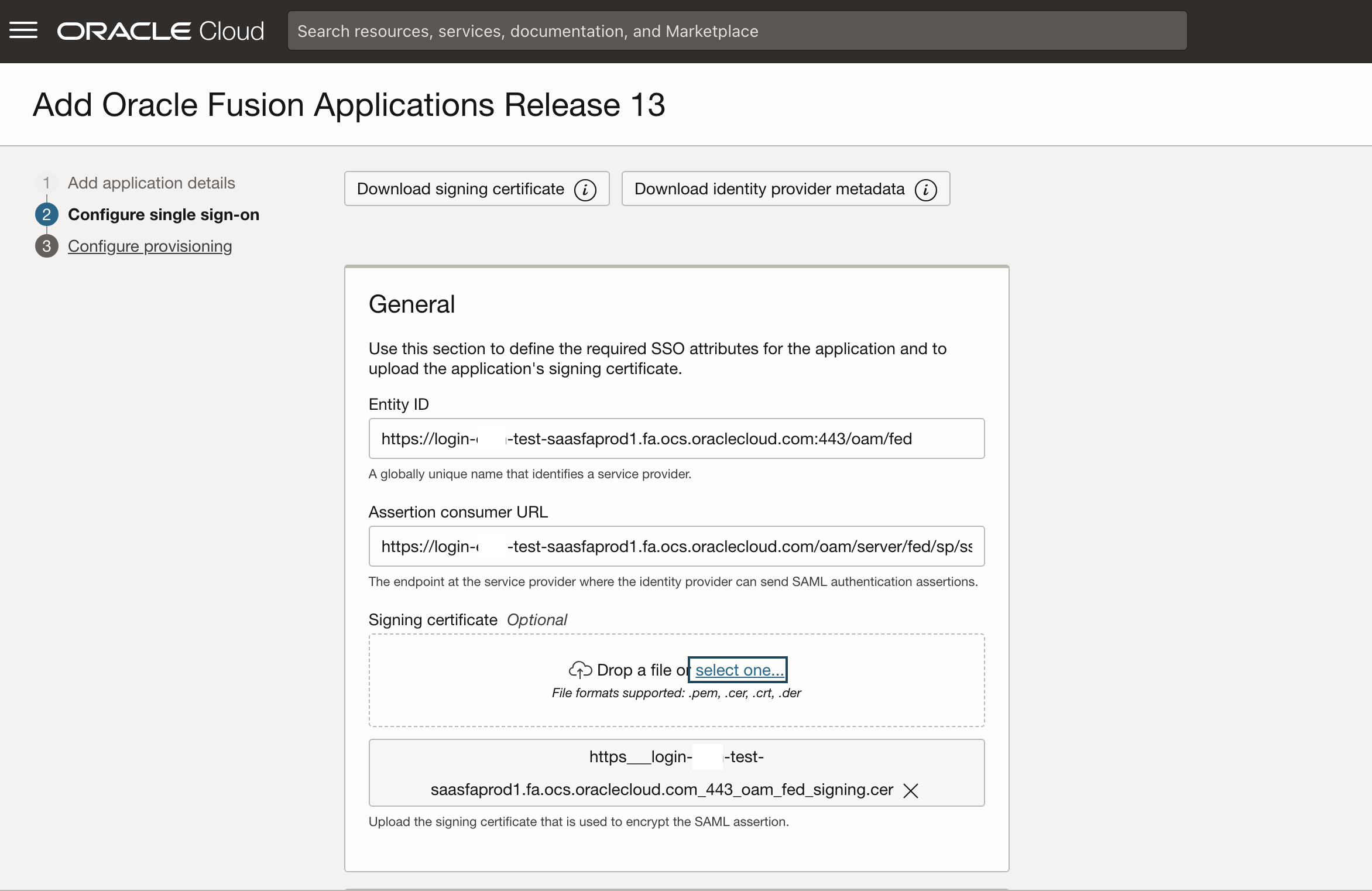Screen dimensions: 1372x891
Task: Click the 'select one...' file link
Action: coord(738,670)
